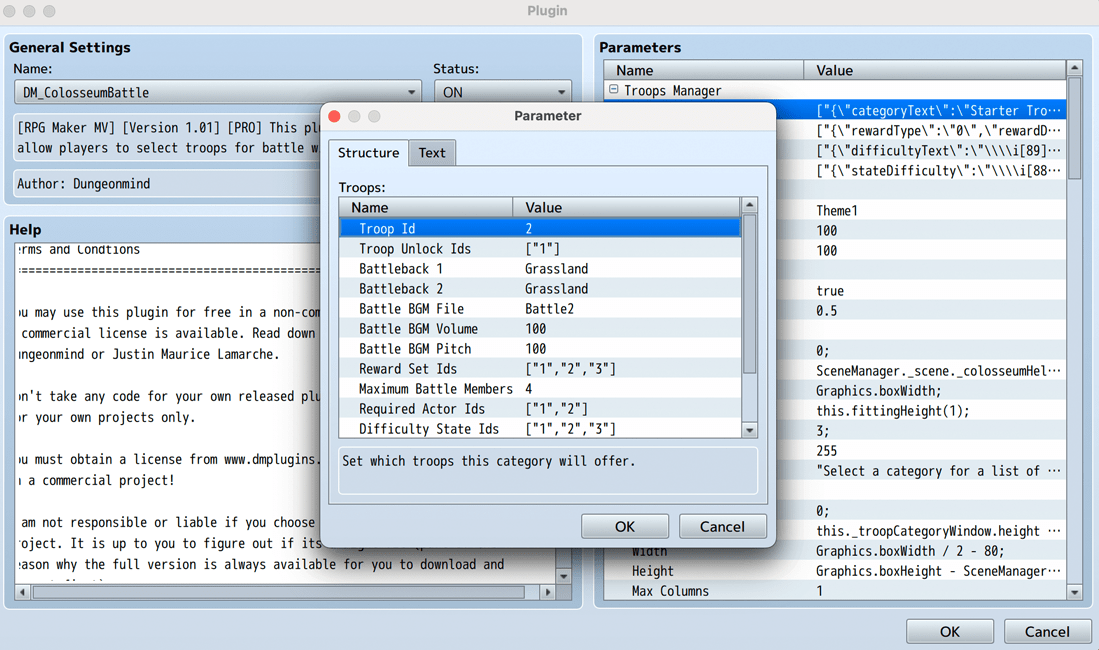Switch to the Structure tab

pos(369,153)
